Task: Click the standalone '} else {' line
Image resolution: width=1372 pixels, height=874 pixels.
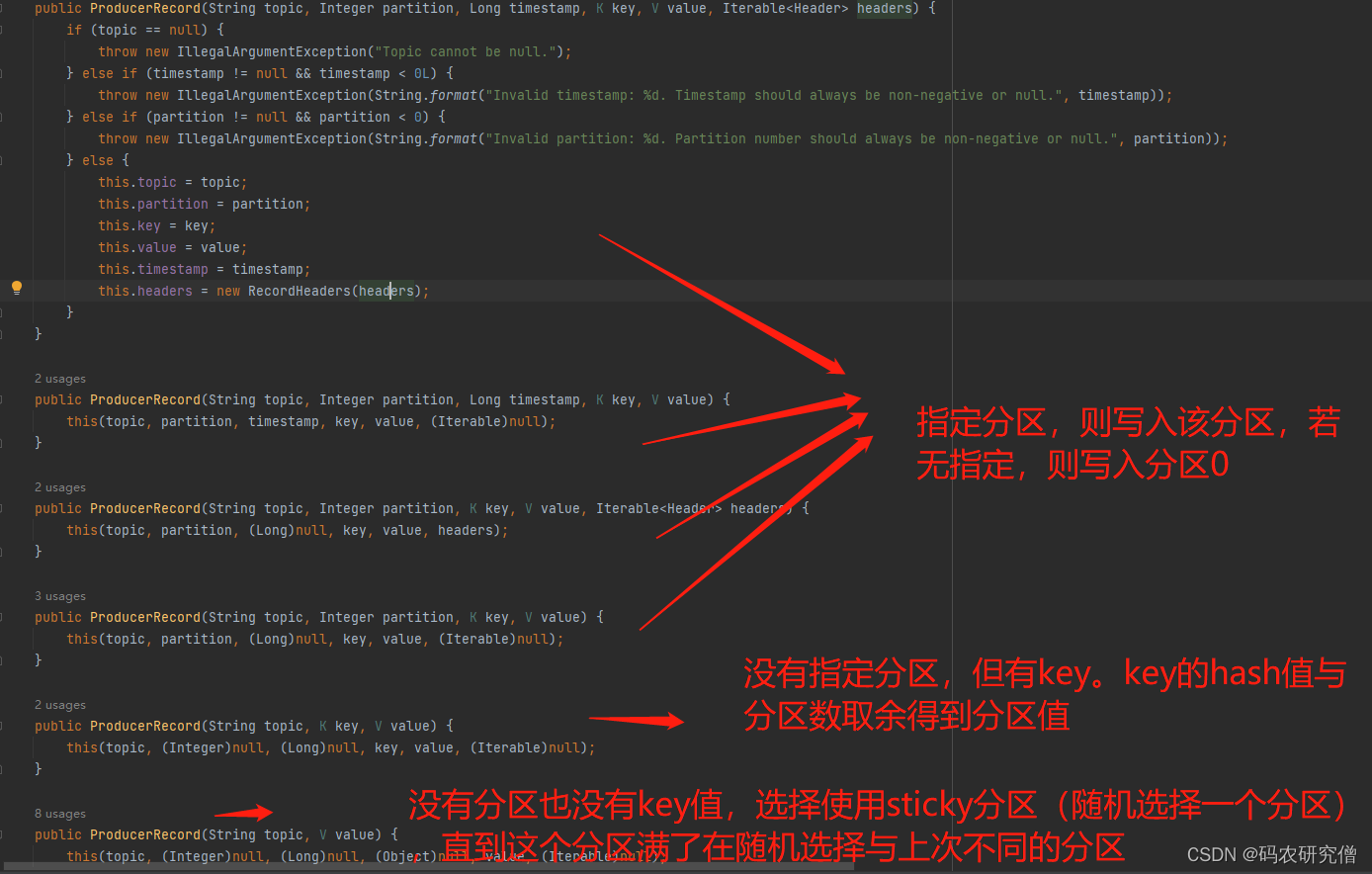Action: [x=98, y=160]
